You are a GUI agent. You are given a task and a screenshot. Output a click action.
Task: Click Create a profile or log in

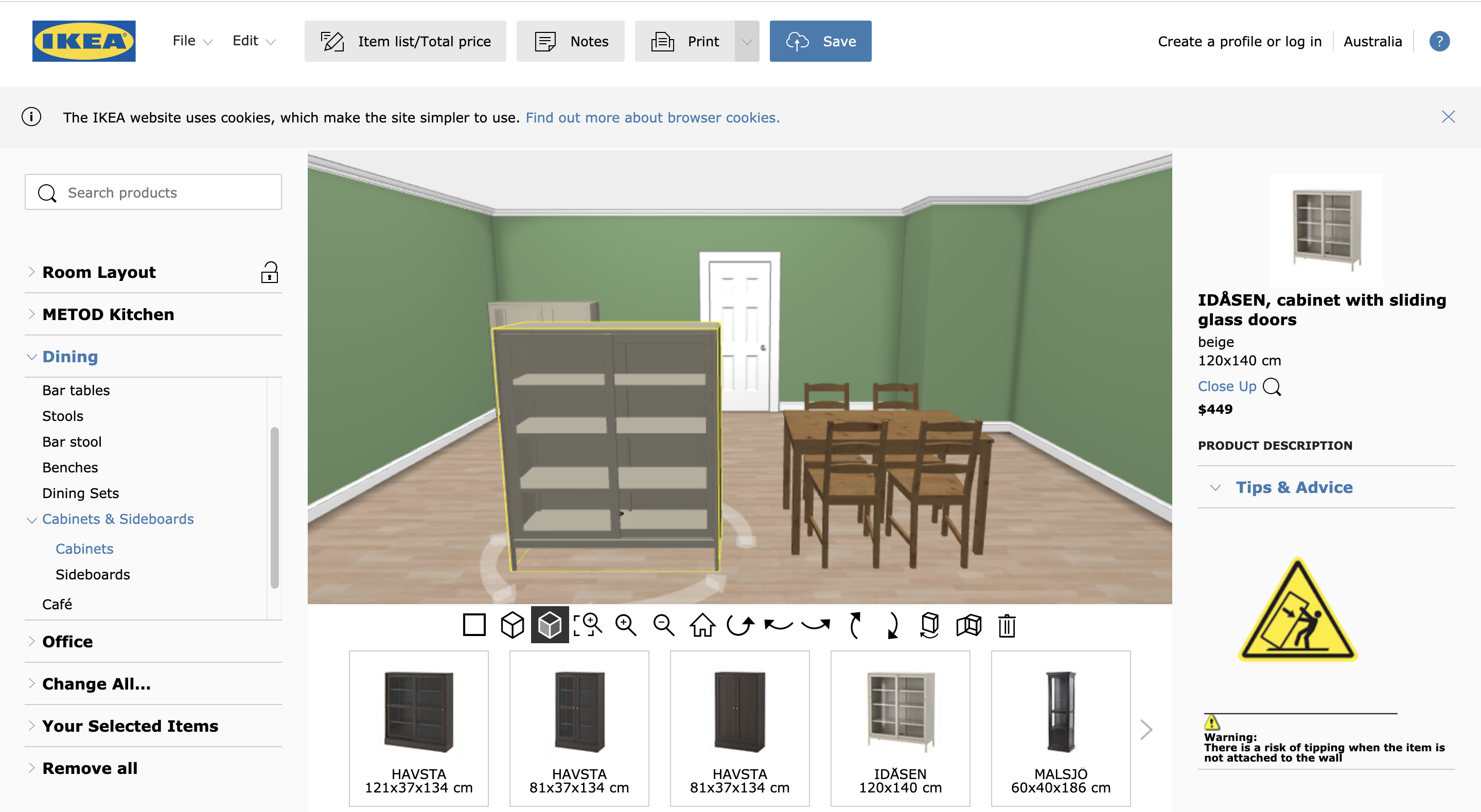tap(1240, 41)
